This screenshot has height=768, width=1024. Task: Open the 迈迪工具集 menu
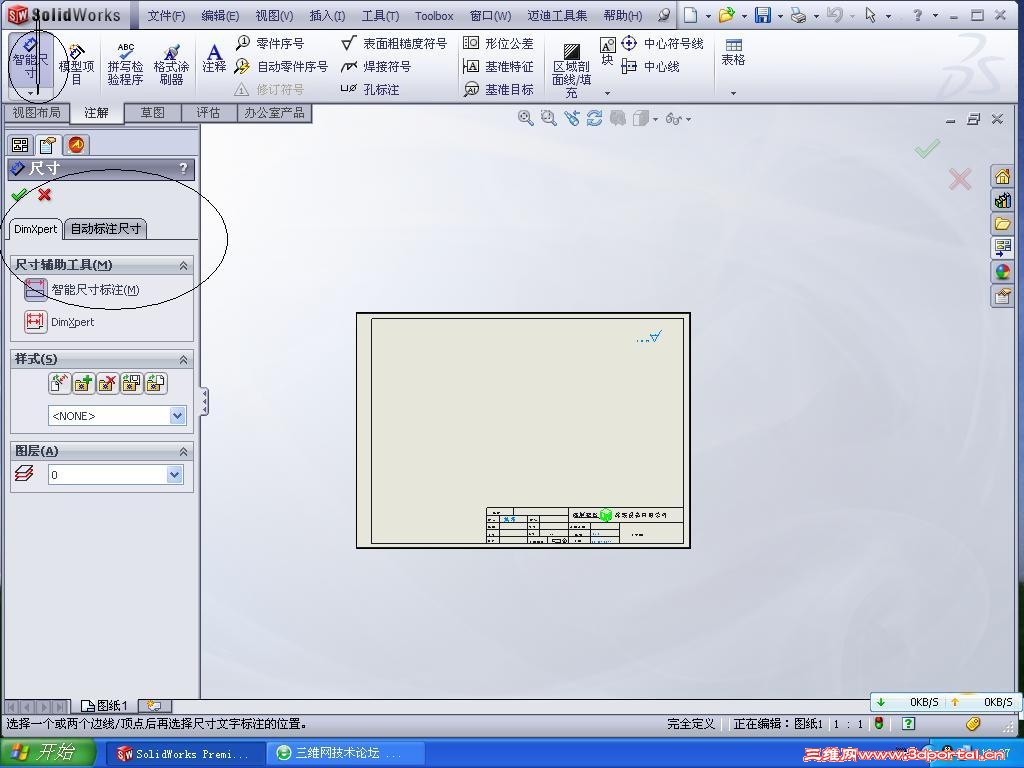pyautogui.click(x=557, y=15)
